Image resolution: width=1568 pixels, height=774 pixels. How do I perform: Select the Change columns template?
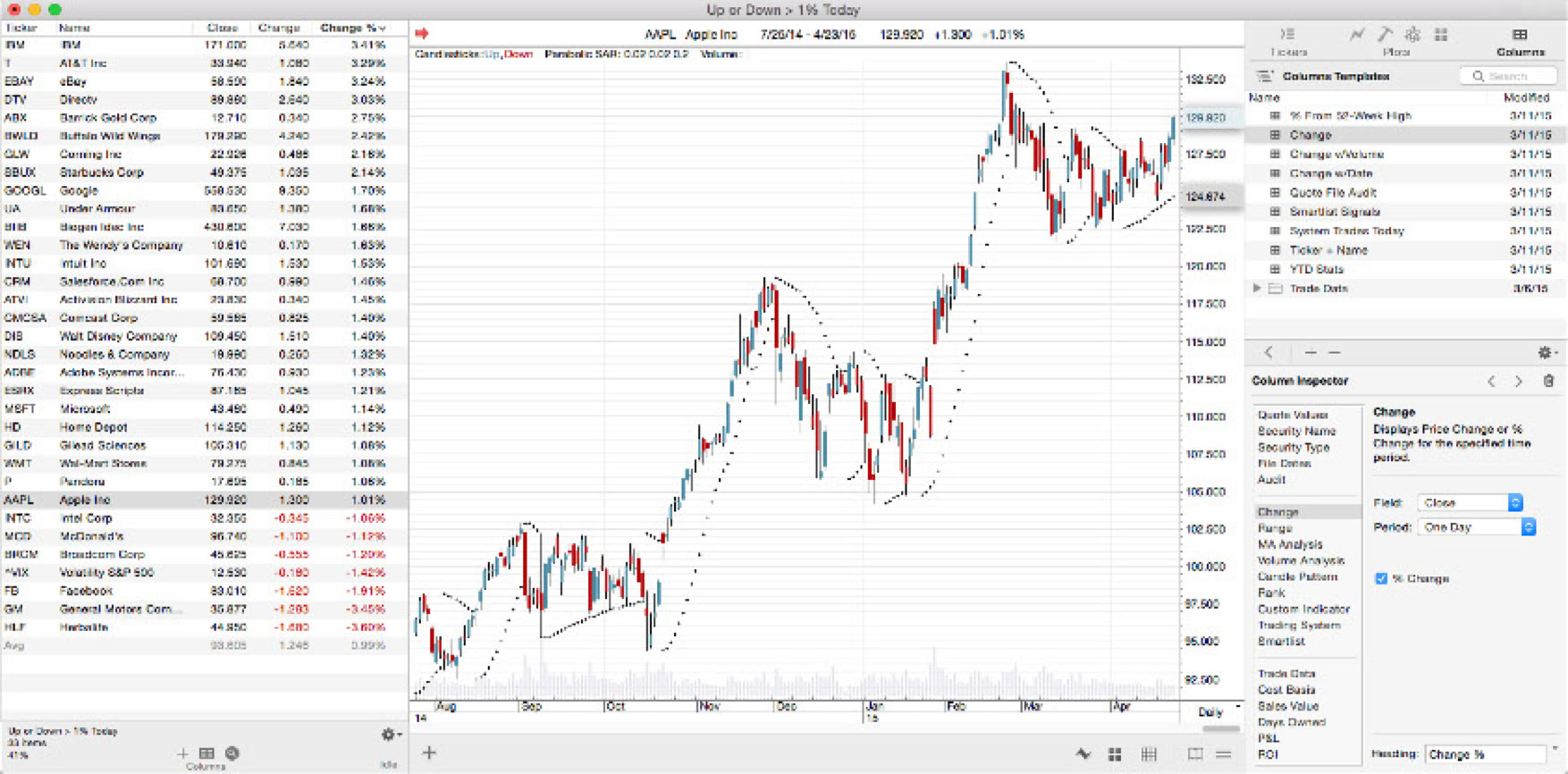pos(1406,135)
